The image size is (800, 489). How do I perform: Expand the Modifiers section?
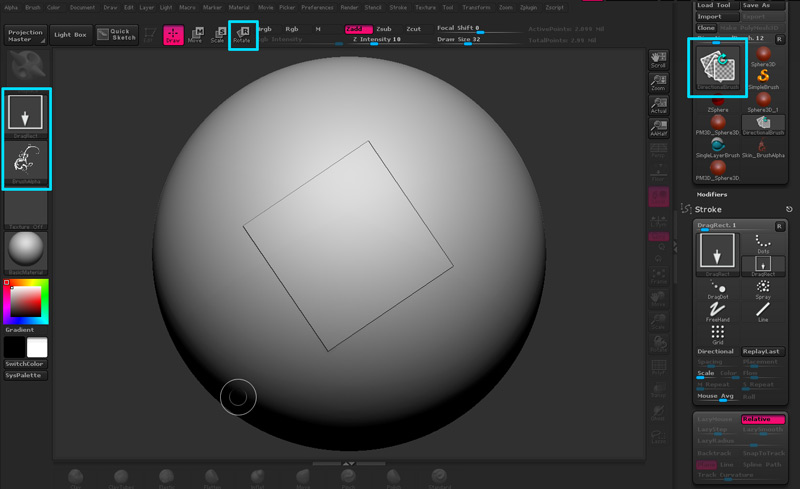(712, 194)
